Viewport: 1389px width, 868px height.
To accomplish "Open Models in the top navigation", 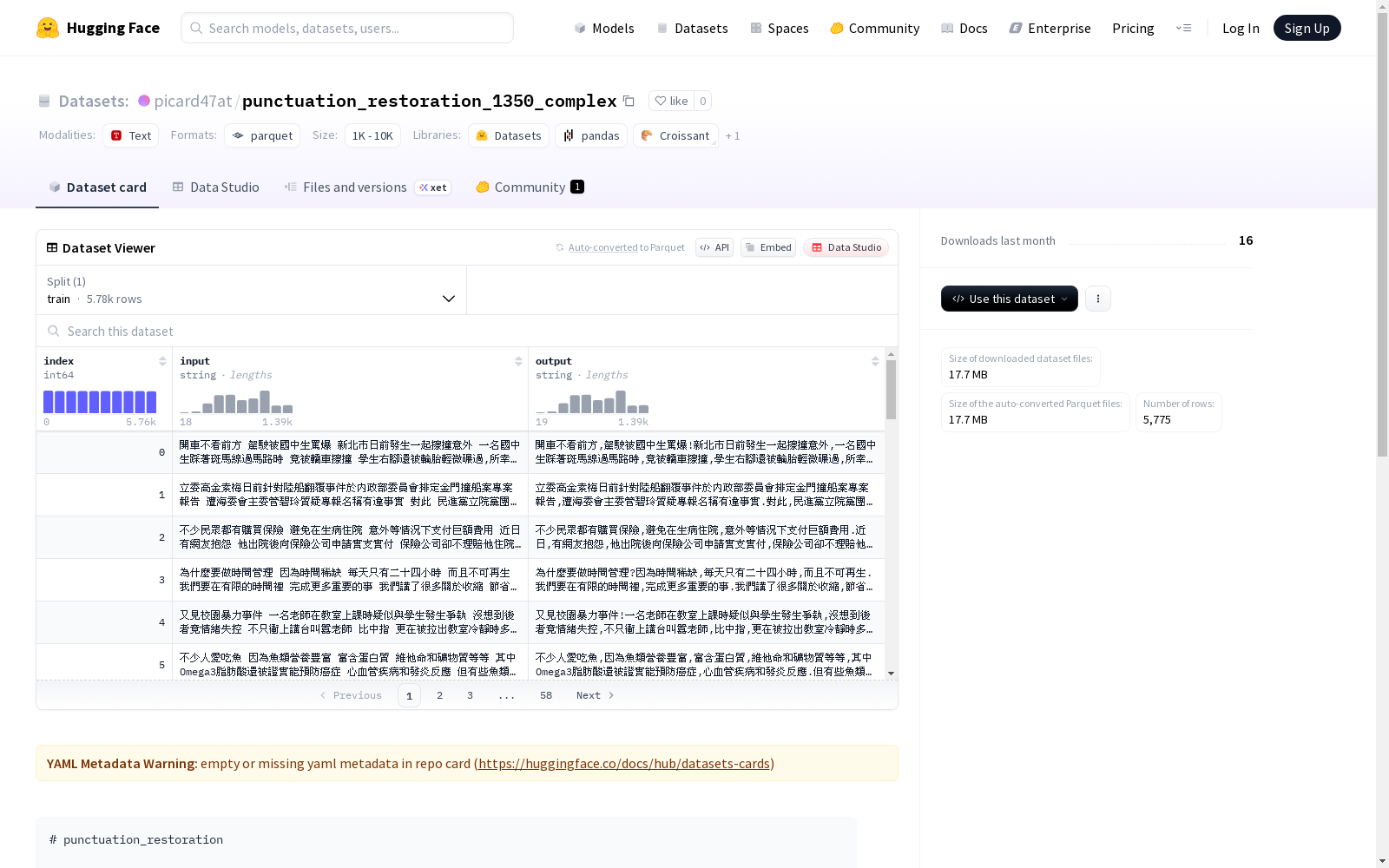I will 604,28.
